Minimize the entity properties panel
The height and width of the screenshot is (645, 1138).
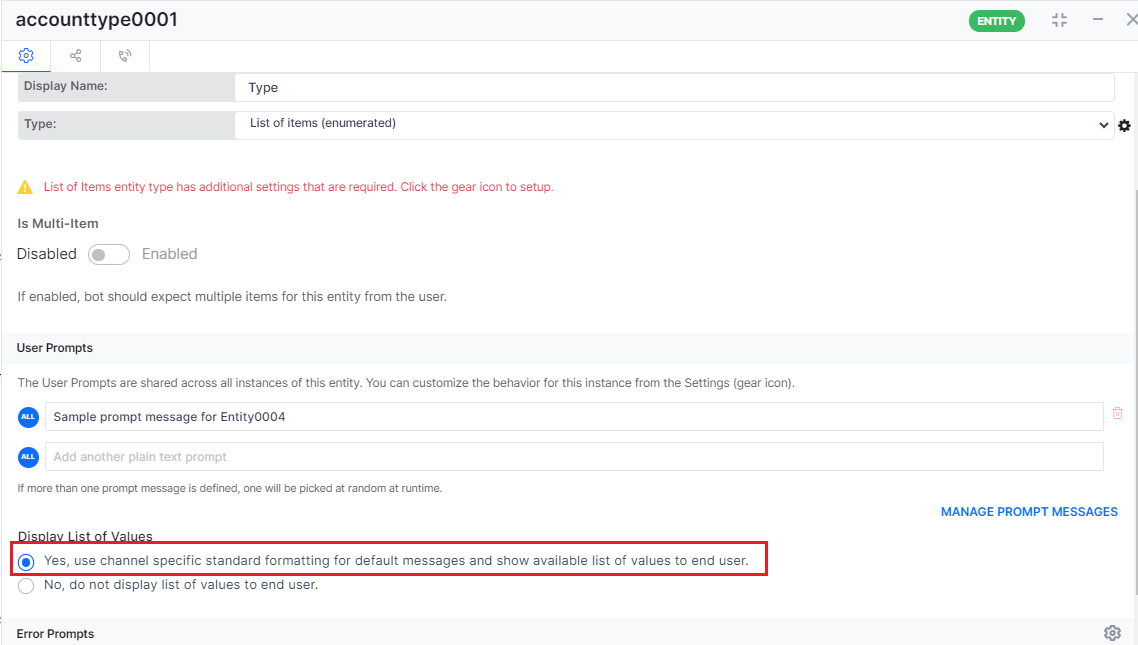(x=1098, y=20)
